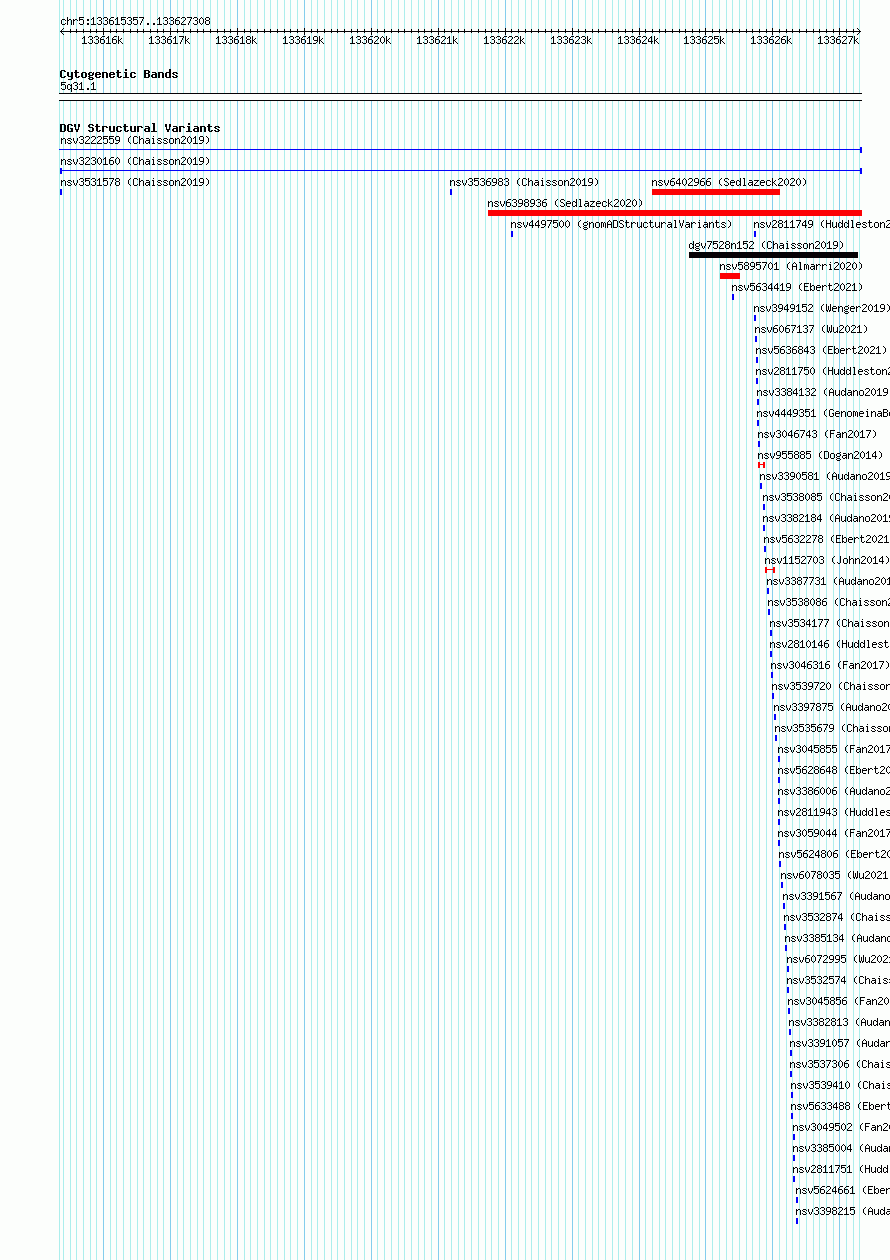Select nsv5628648 Ebert label
The width and height of the screenshot is (890, 1260).
[833, 770]
